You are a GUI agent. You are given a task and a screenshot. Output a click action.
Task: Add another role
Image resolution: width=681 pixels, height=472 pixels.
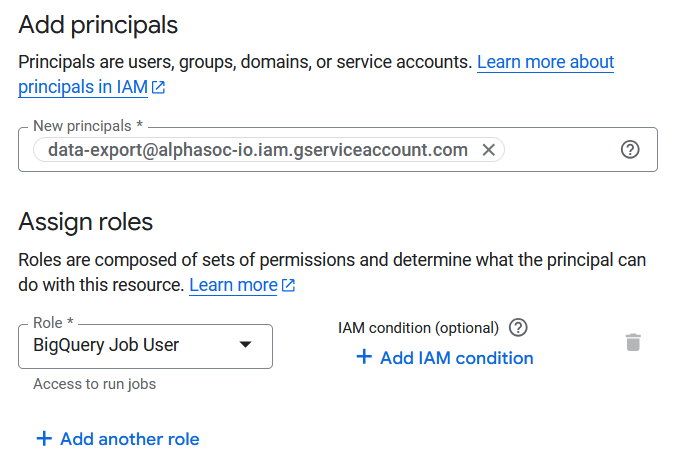tap(118, 439)
